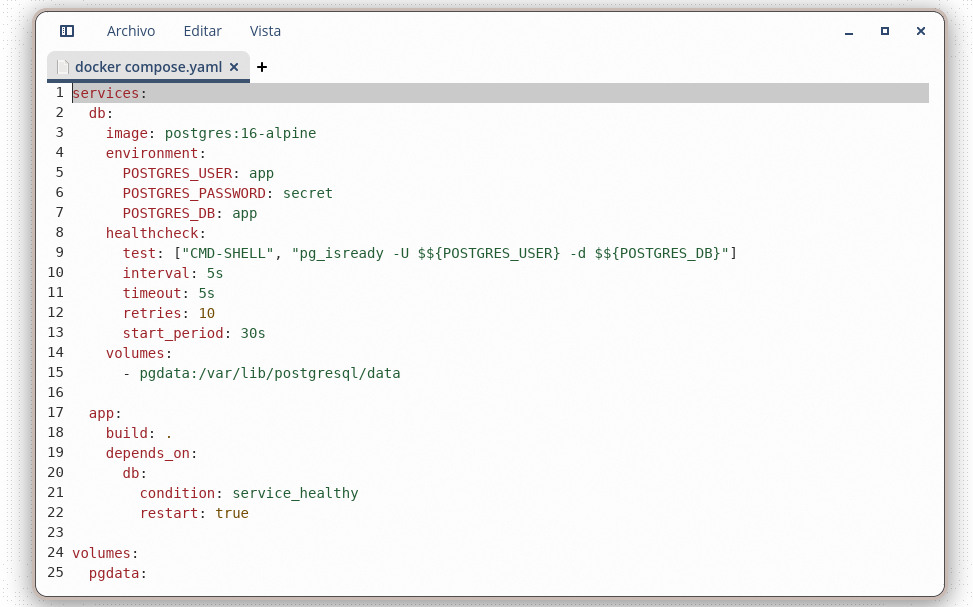Click the 'condition:' key

[x=181, y=493]
